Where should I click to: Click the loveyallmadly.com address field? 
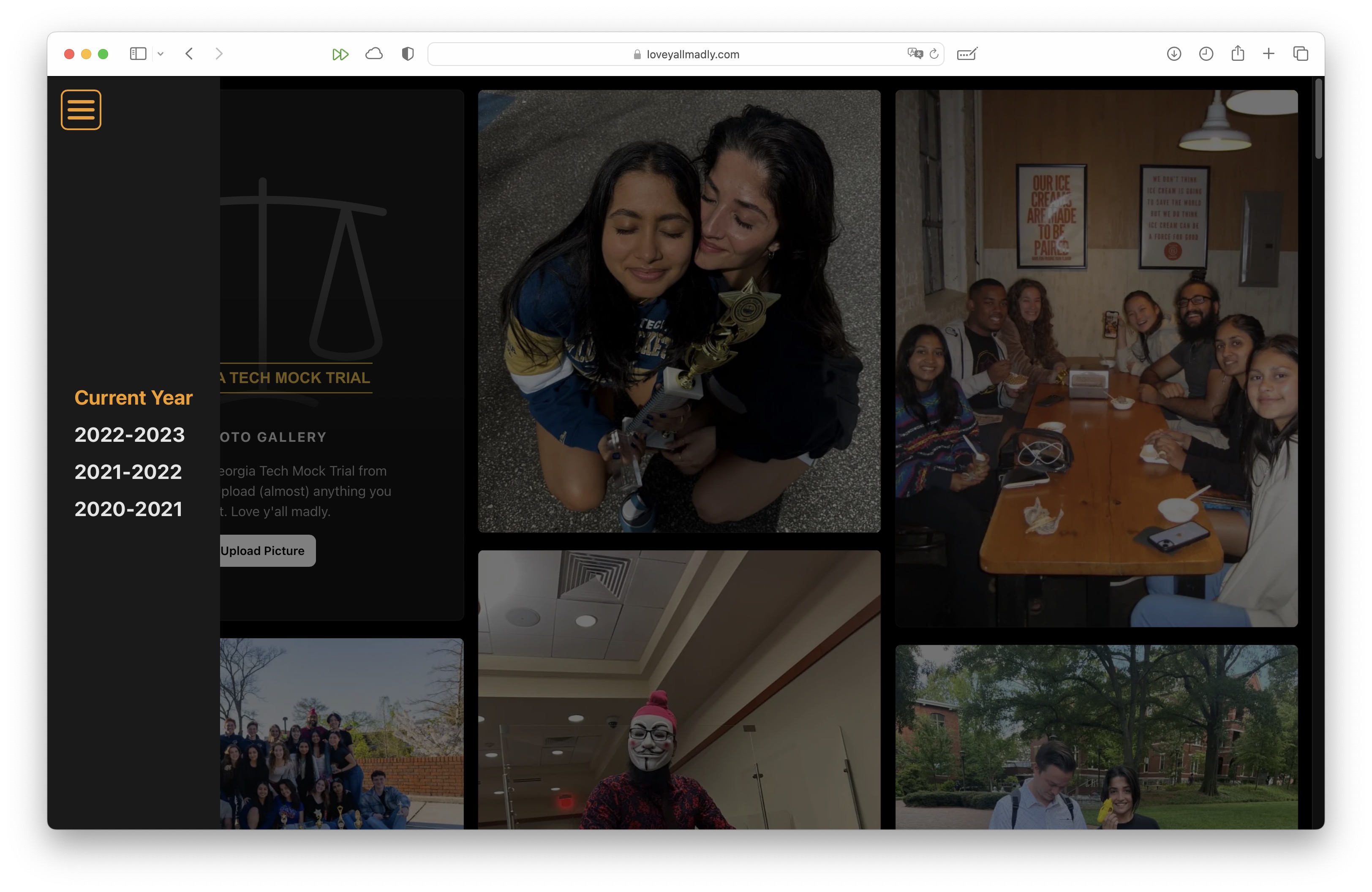click(x=686, y=54)
